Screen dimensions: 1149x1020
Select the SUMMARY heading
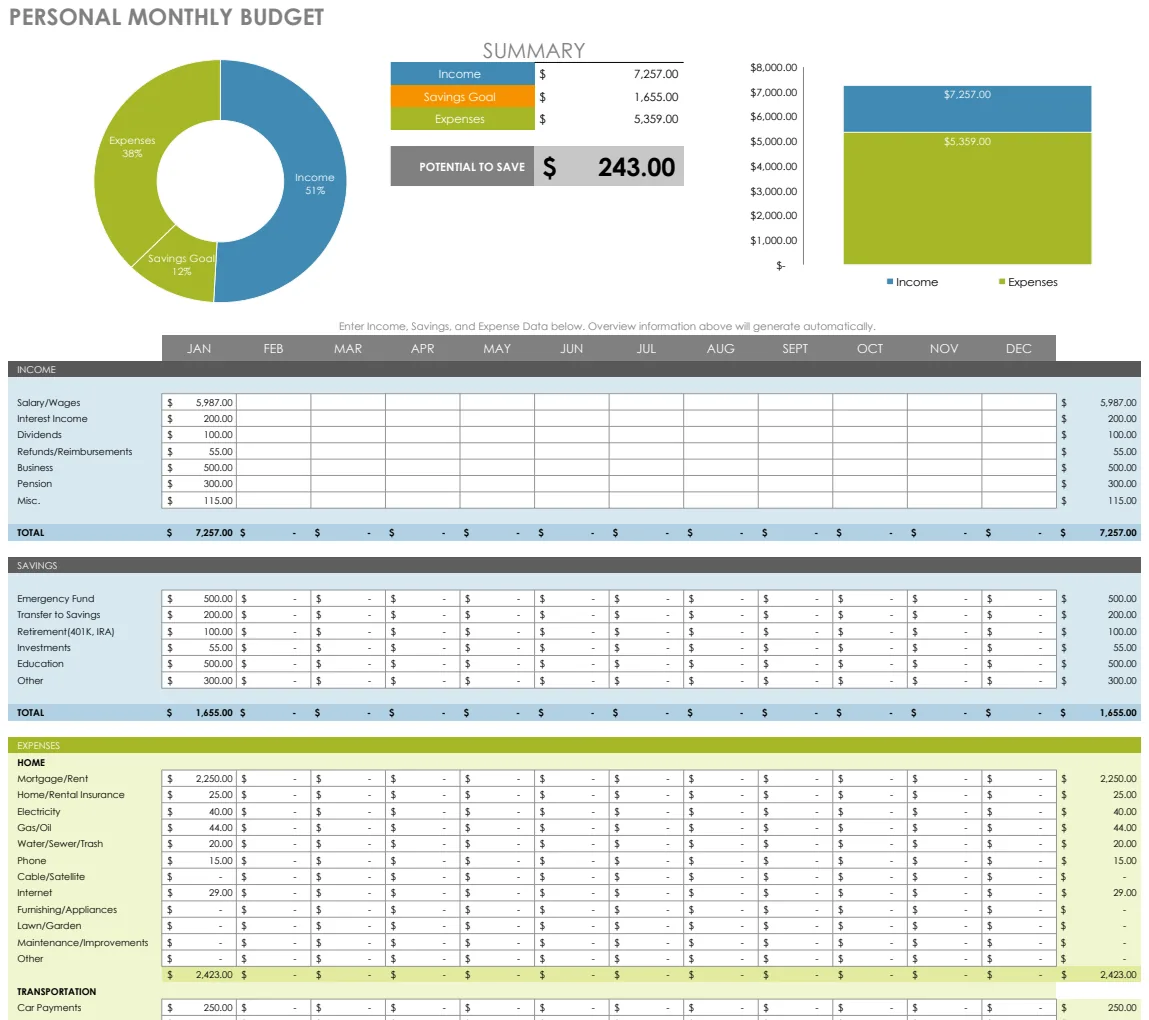[533, 51]
